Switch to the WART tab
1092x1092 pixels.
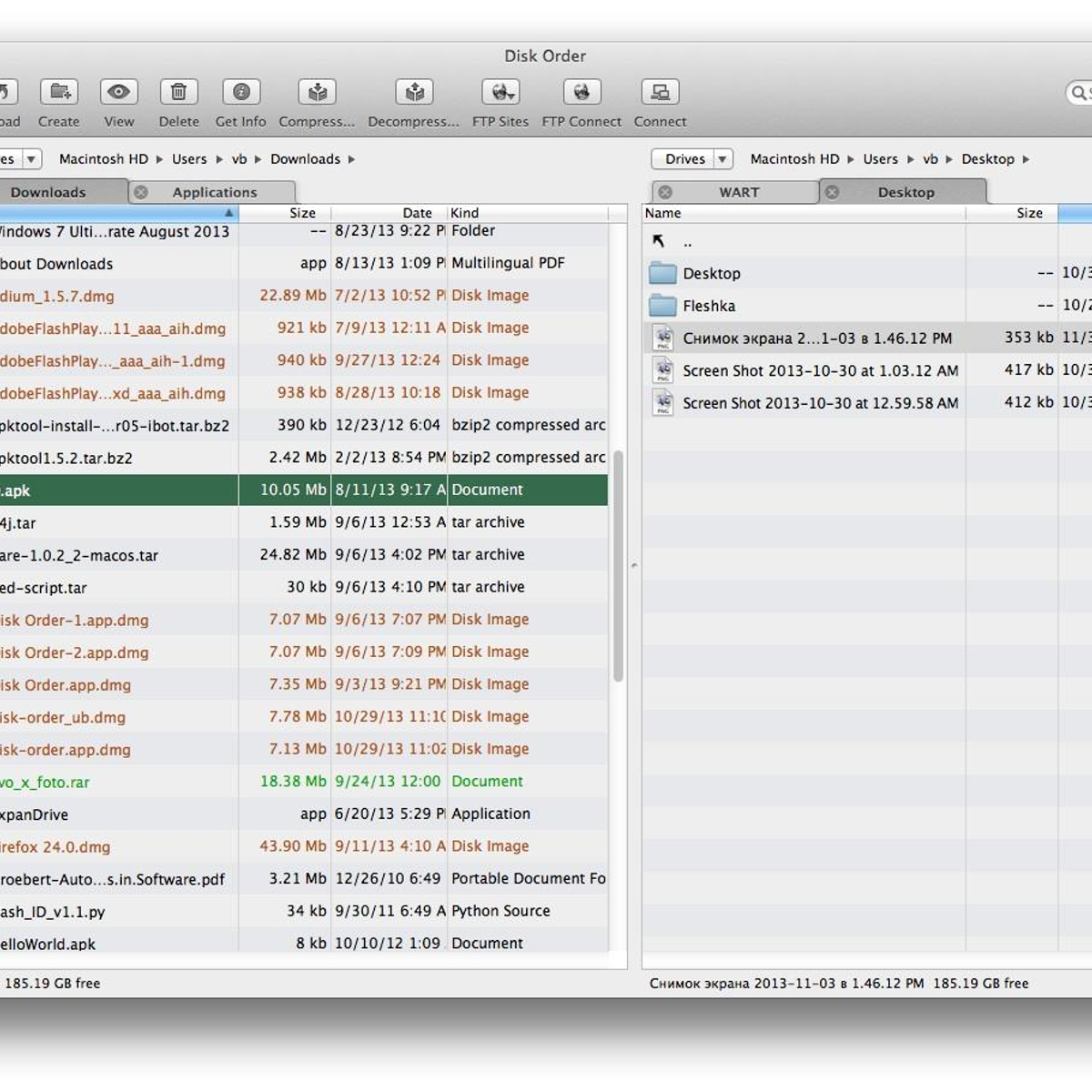[737, 191]
